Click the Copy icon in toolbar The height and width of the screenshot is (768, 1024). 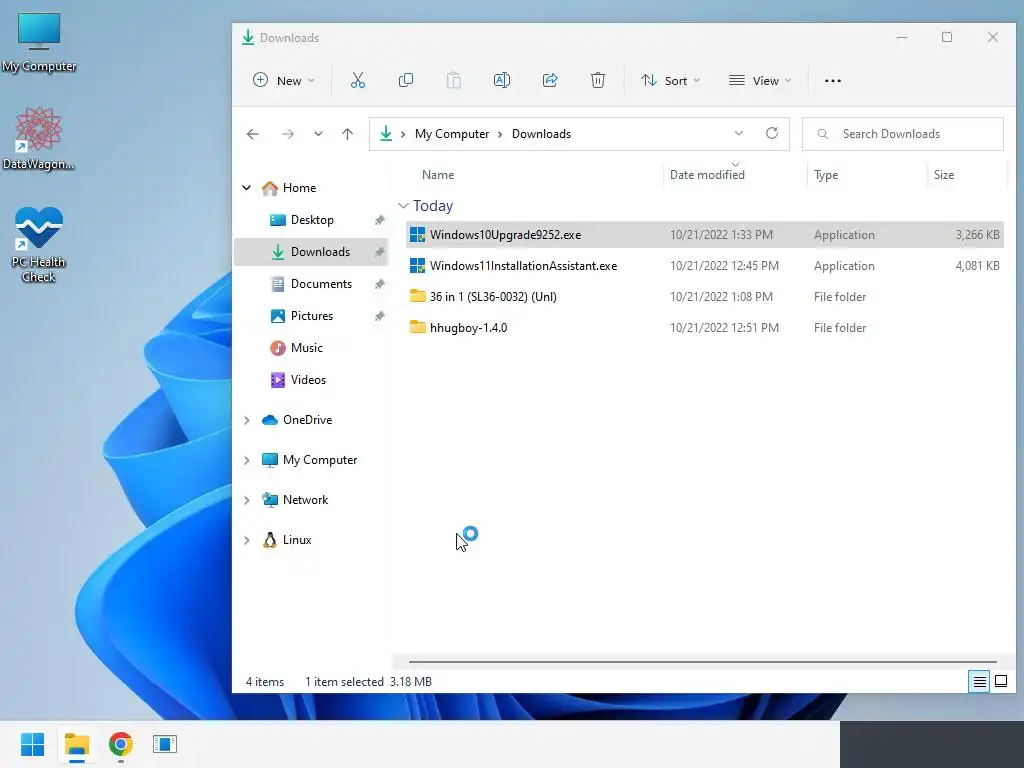[406, 80]
